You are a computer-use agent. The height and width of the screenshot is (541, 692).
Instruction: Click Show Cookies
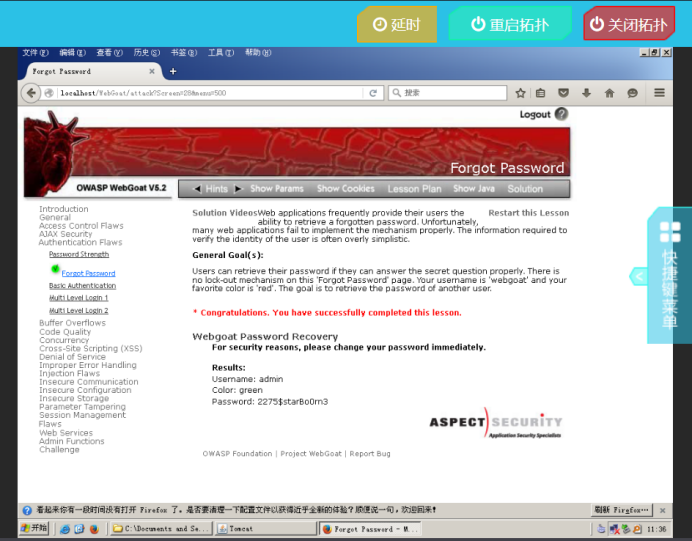pyautogui.click(x=346, y=189)
